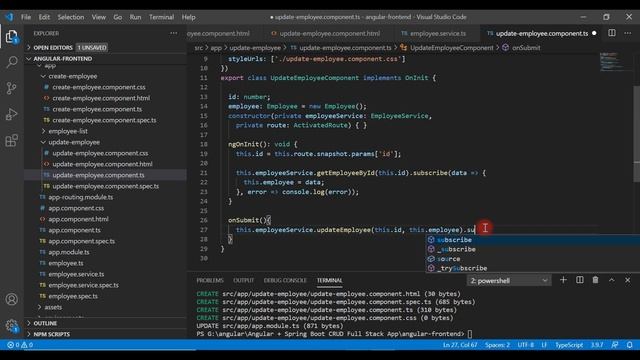Click the editor vertical scrollbar
The image size is (640, 360).
(636, 135)
